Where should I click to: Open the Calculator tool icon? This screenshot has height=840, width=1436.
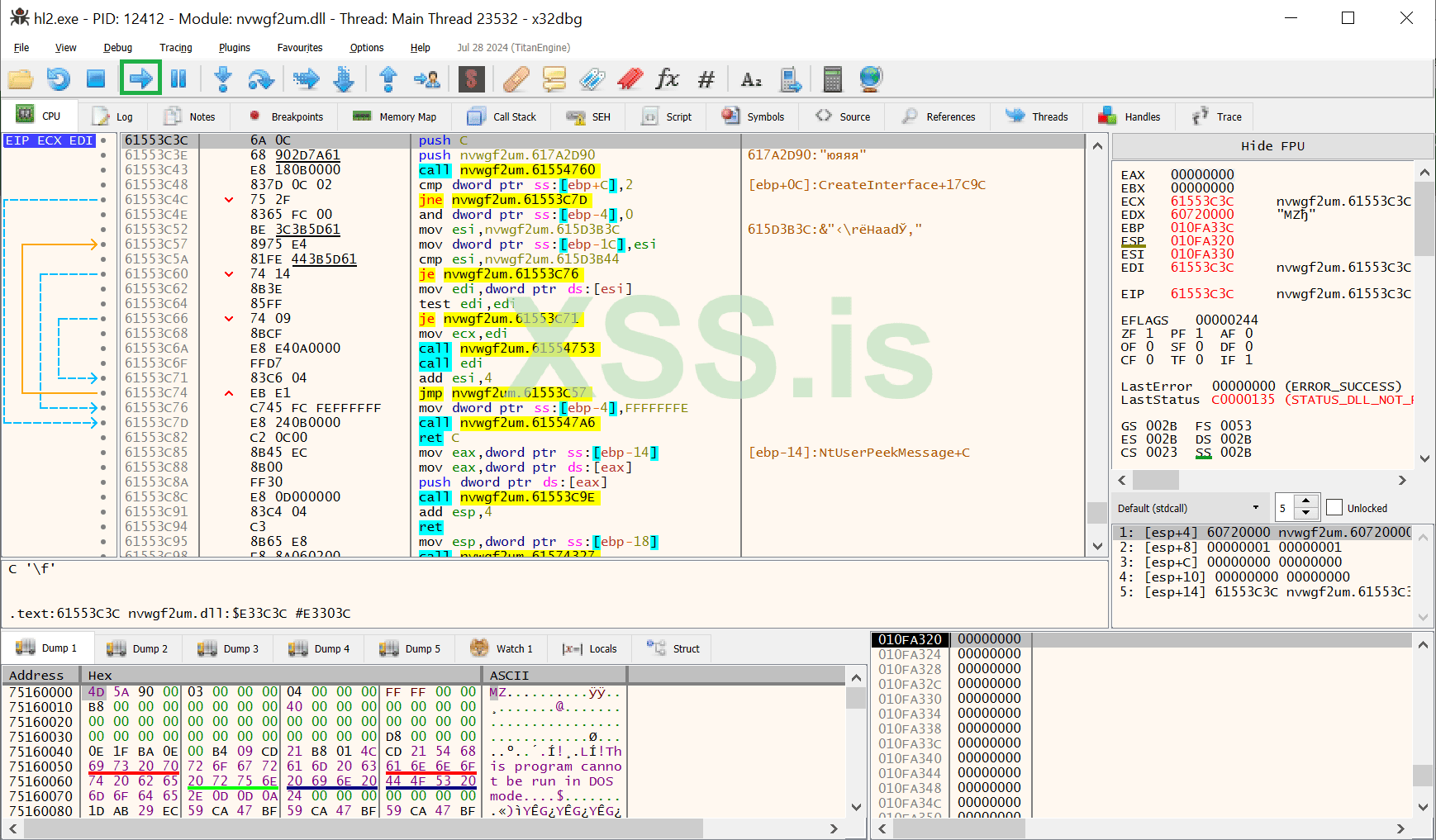click(x=832, y=79)
